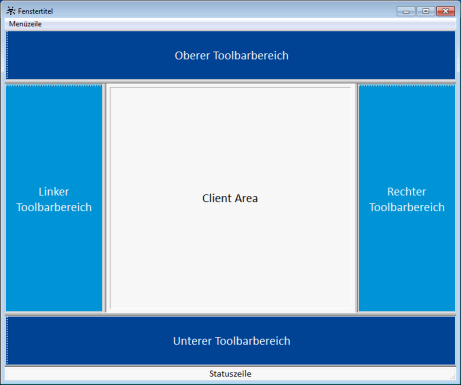Close the Fenstertitel window

445,11
